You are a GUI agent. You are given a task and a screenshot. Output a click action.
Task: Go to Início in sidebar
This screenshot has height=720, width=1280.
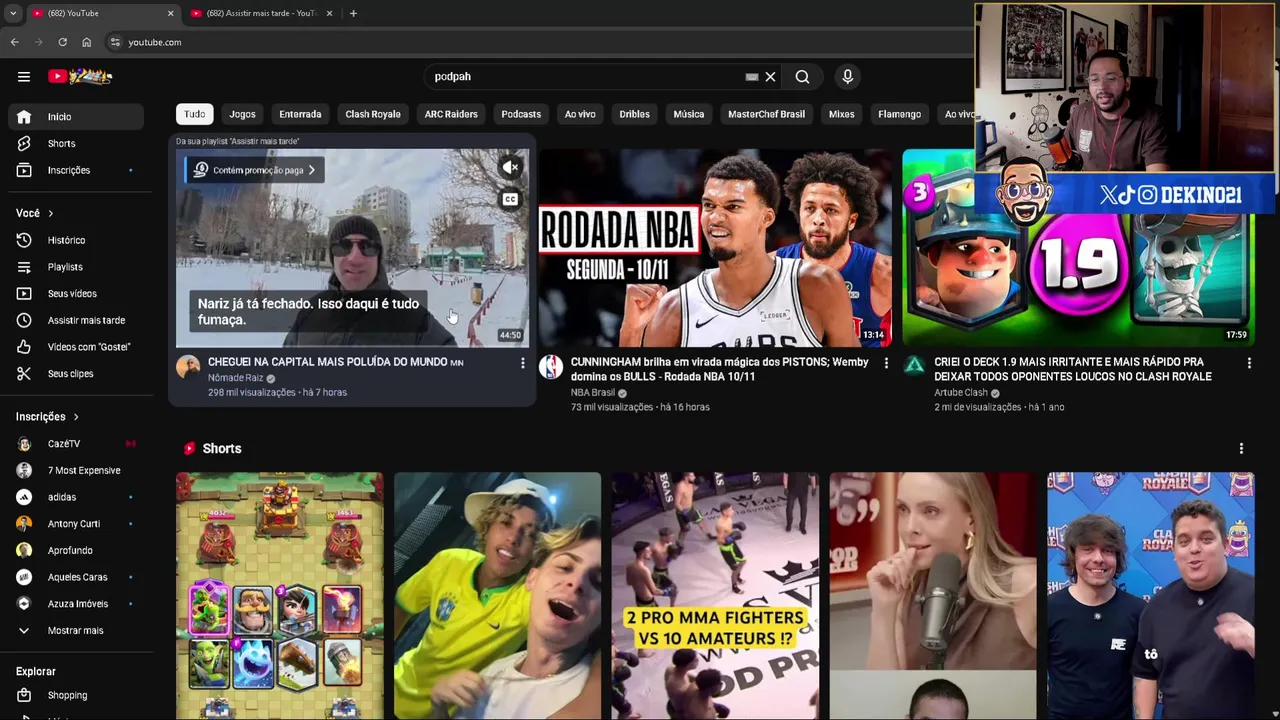coord(76,117)
